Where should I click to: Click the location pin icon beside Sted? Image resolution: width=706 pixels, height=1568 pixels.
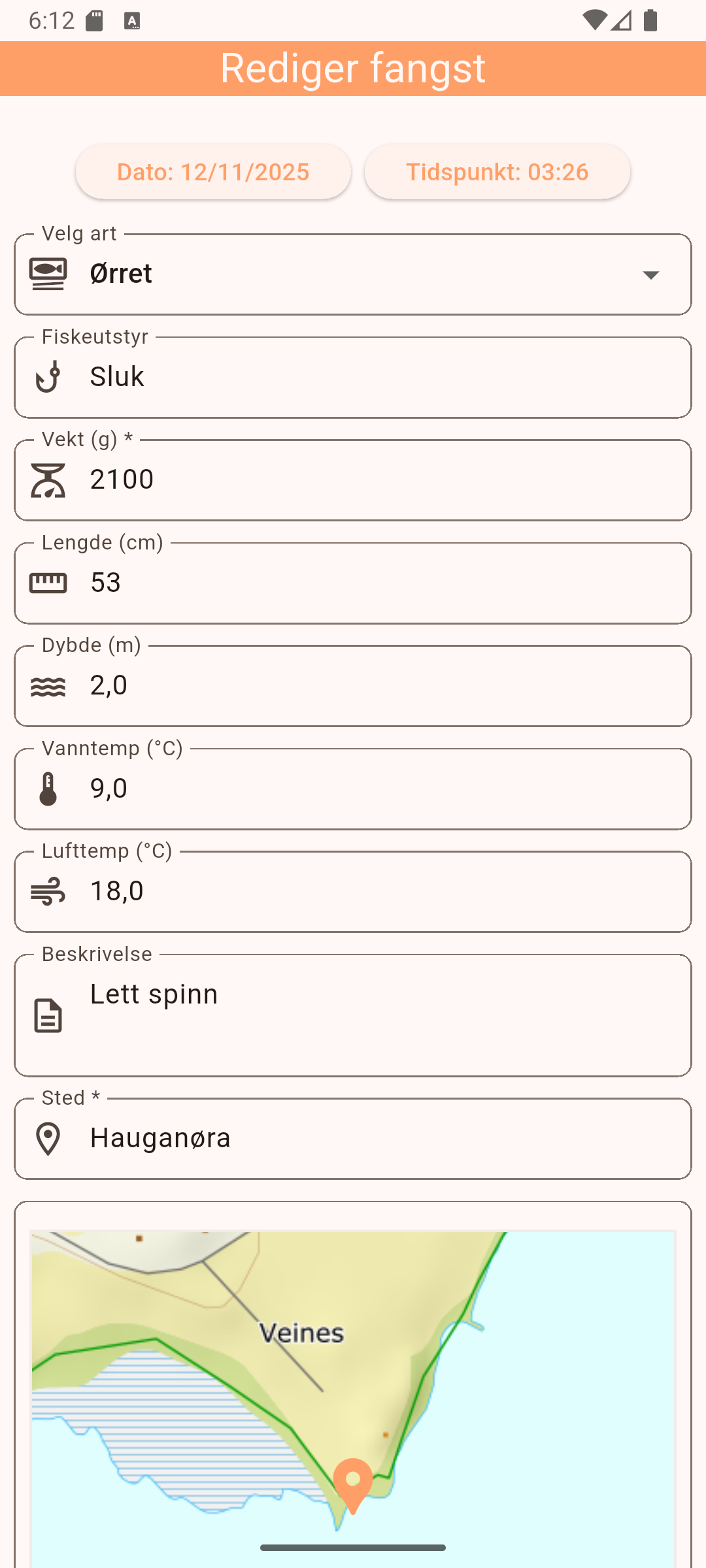(48, 1139)
